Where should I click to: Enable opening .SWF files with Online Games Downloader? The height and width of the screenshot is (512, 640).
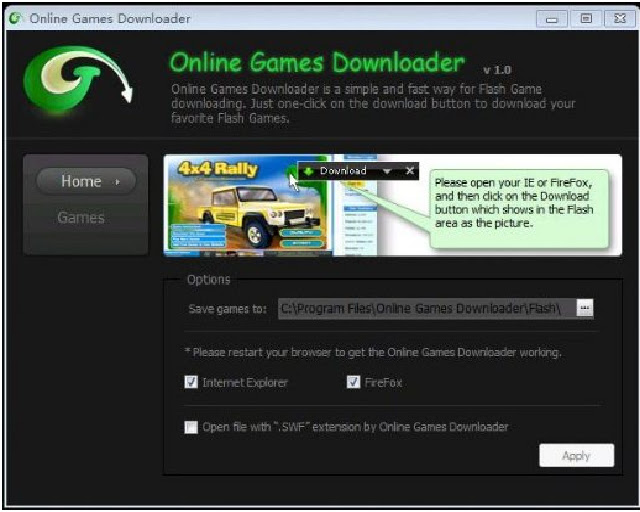click(x=191, y=427)
